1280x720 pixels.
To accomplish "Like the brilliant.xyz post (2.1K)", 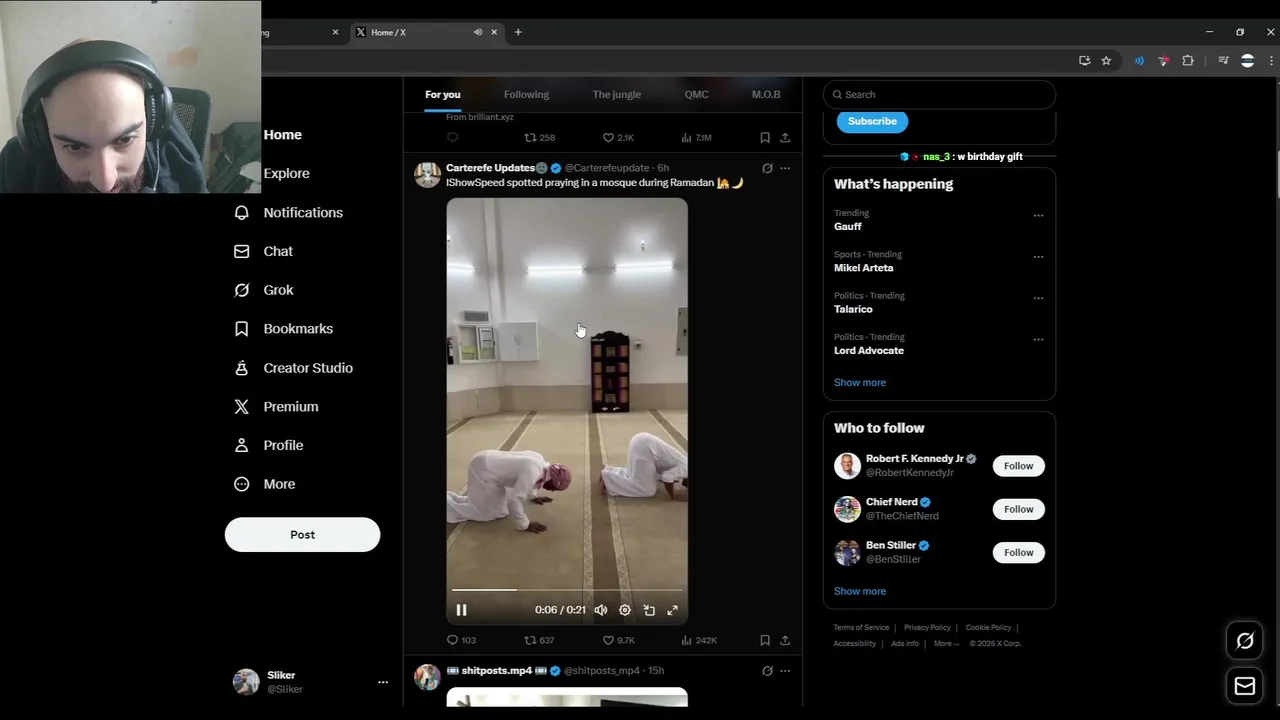I will coord(618,138).
